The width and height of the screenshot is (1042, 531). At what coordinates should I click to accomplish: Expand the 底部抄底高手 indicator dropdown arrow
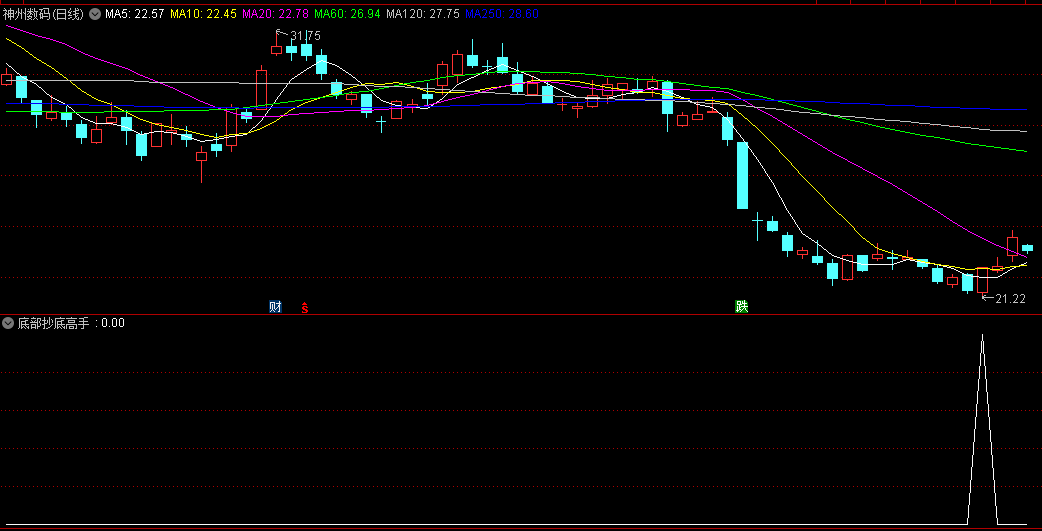8,324
